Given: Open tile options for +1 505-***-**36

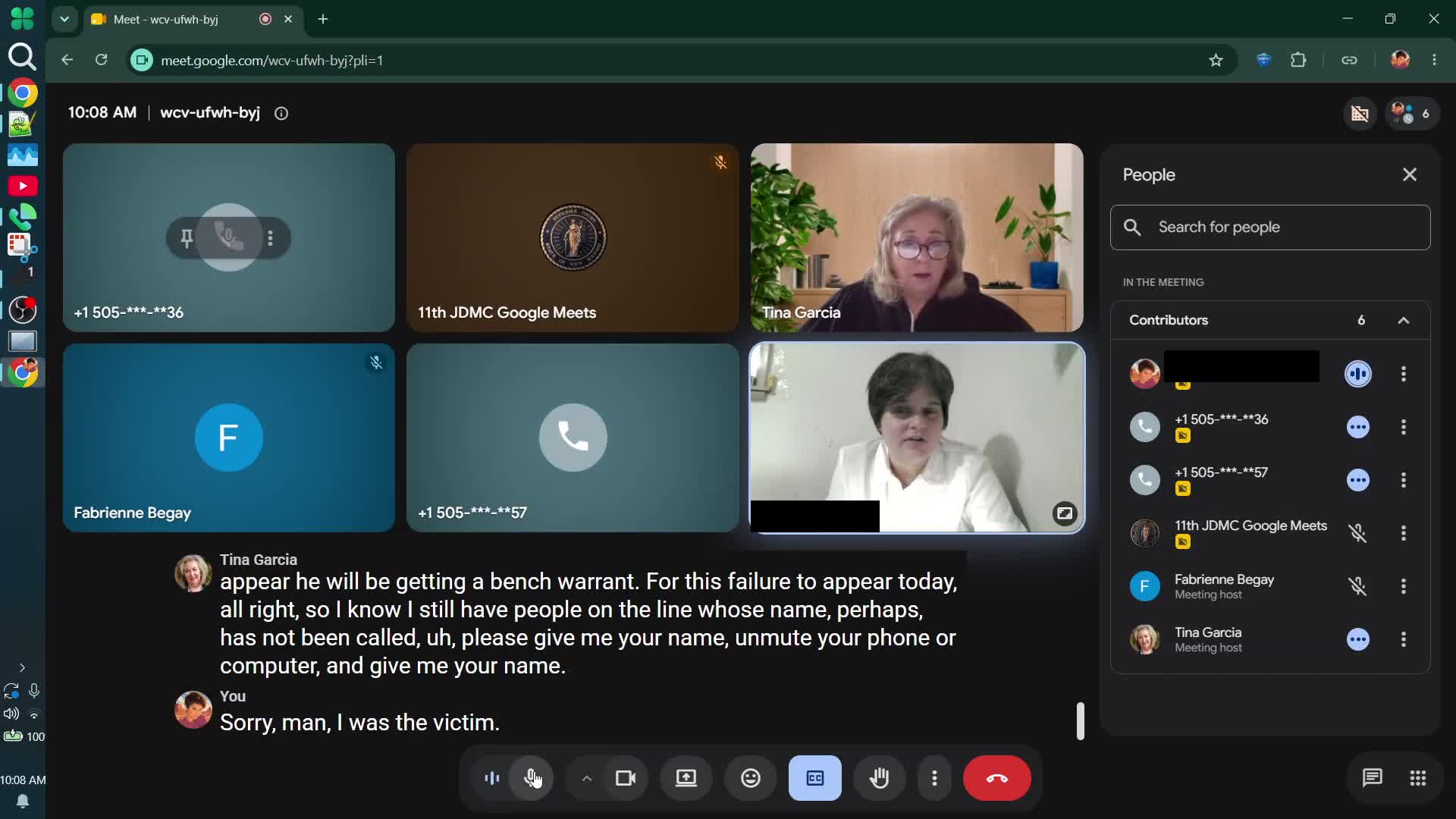Looking at the screenshot, I should [270, 238].
